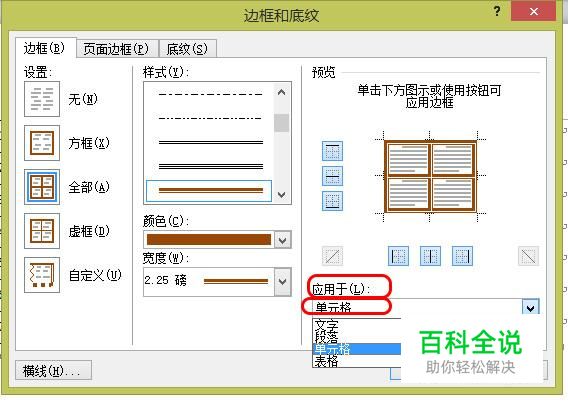Click the 2.25 磅 width field

(x=209, y=282)
